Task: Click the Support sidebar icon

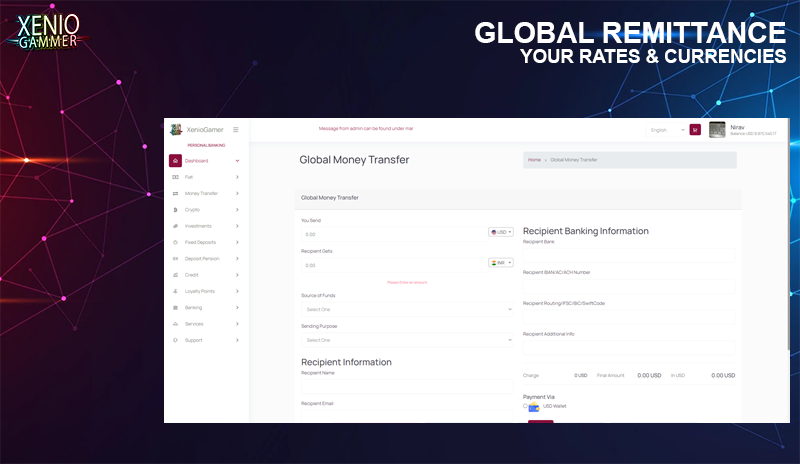Action: pyautogui.click(x=175, y=340)
